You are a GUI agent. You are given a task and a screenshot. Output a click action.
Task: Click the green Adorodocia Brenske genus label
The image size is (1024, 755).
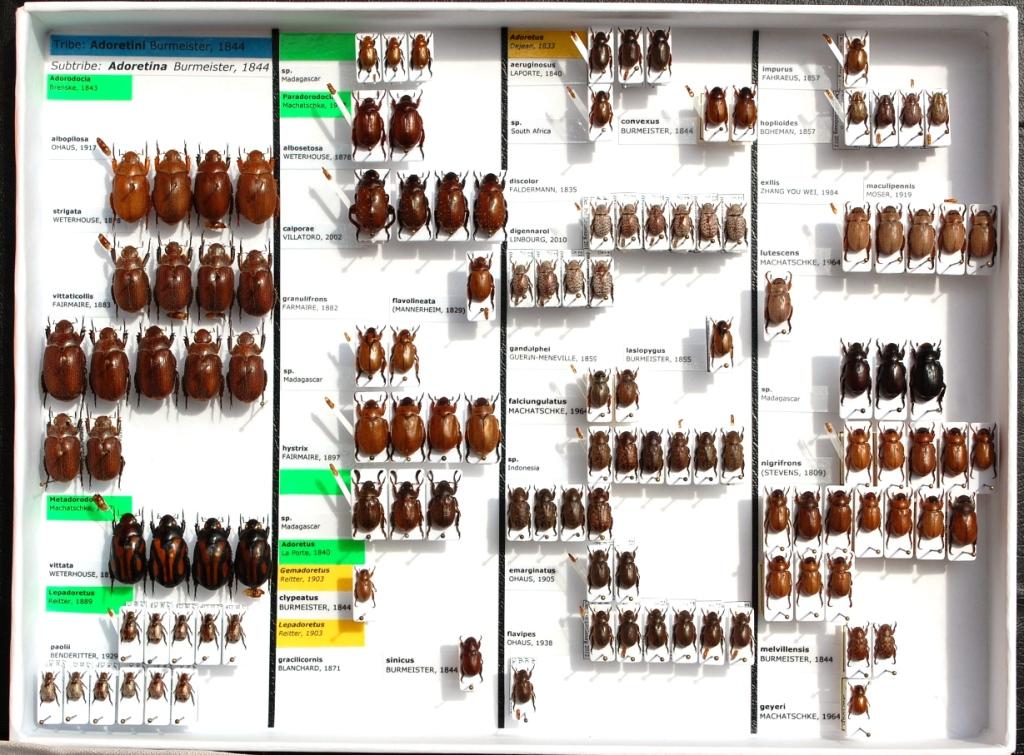(88, 87)
